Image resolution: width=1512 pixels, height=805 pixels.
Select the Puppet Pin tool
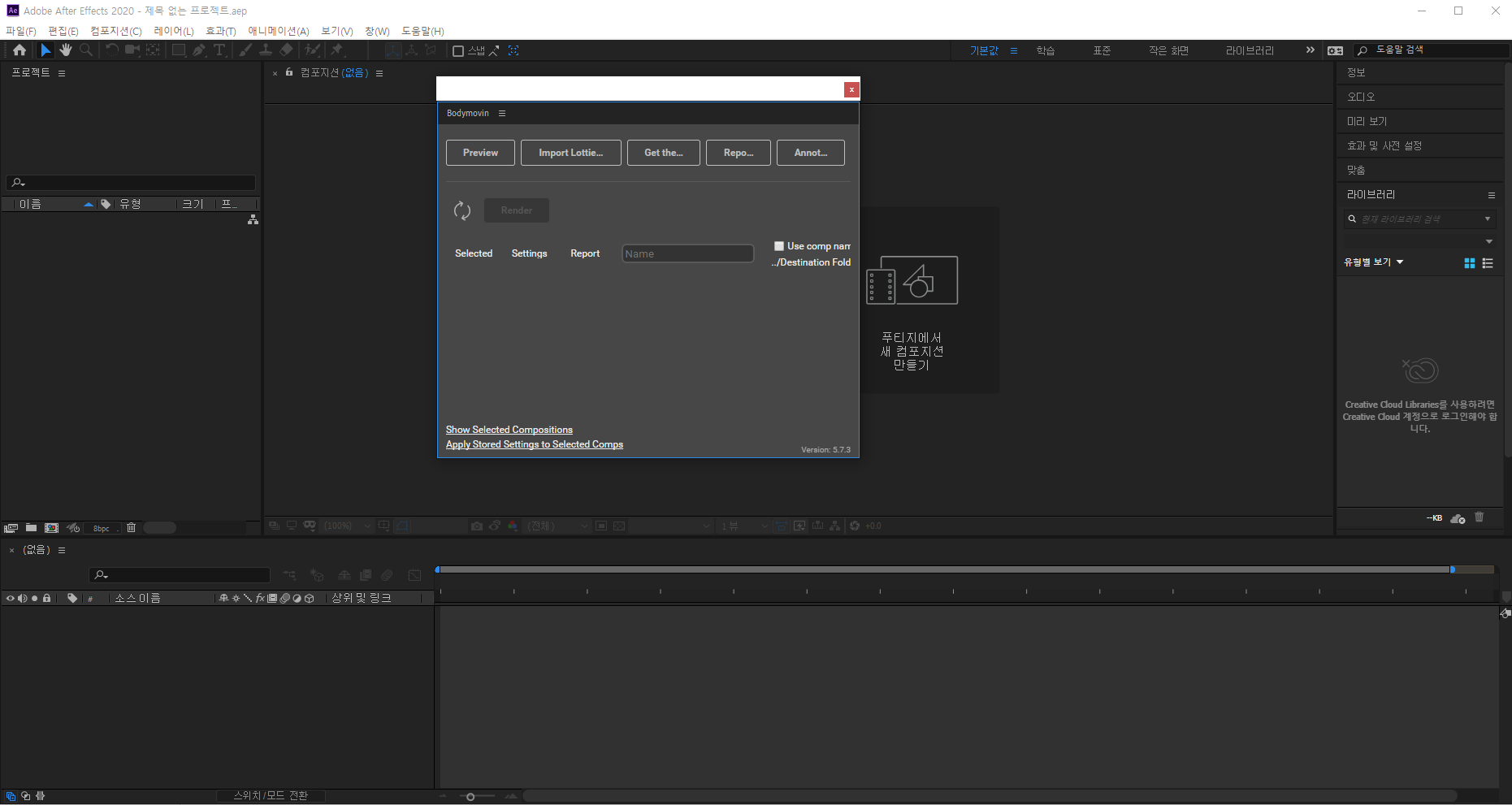click(337, 50)
